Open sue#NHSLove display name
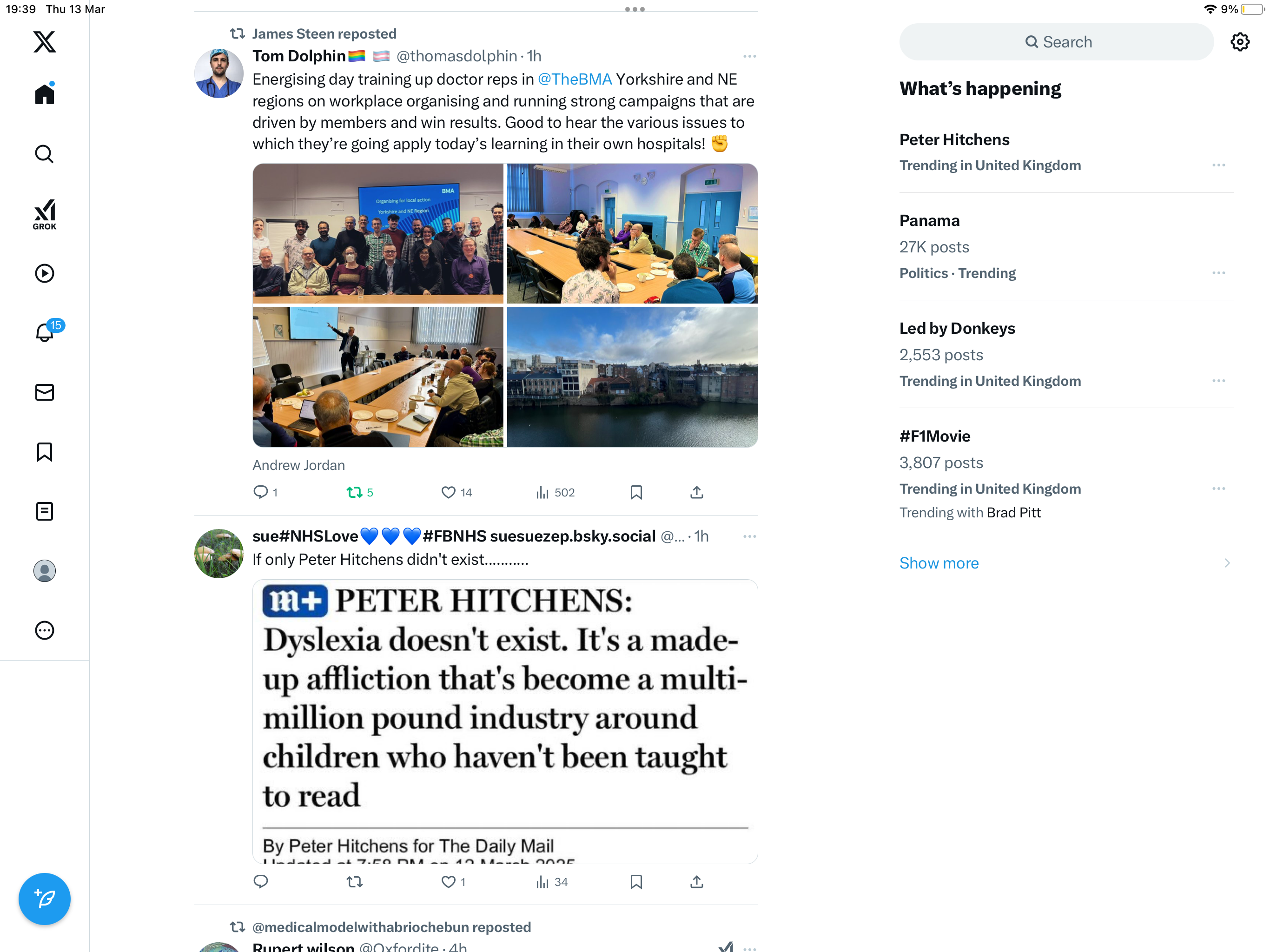 pos(454,536)
